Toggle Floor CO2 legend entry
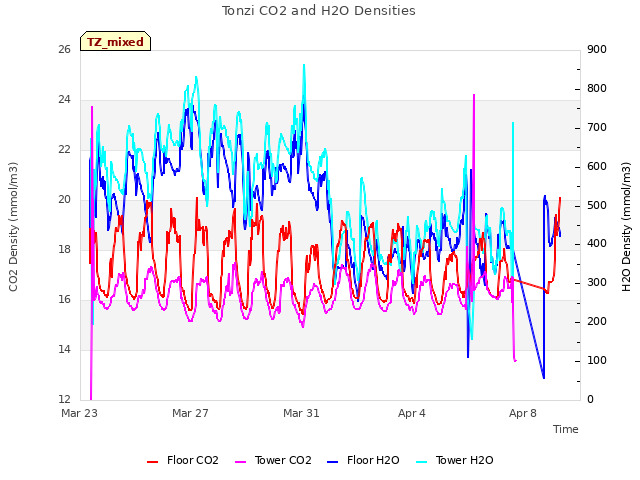 point(183,460)
